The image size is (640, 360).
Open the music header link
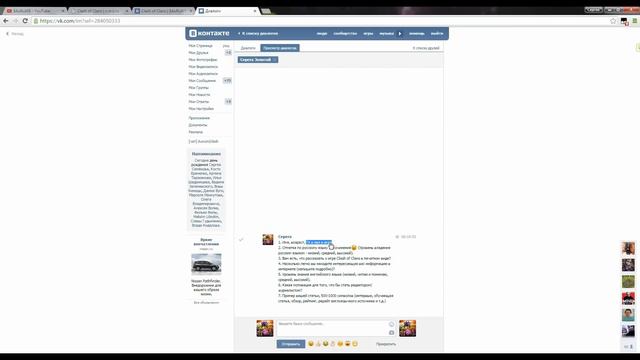(x=387, y=33)
